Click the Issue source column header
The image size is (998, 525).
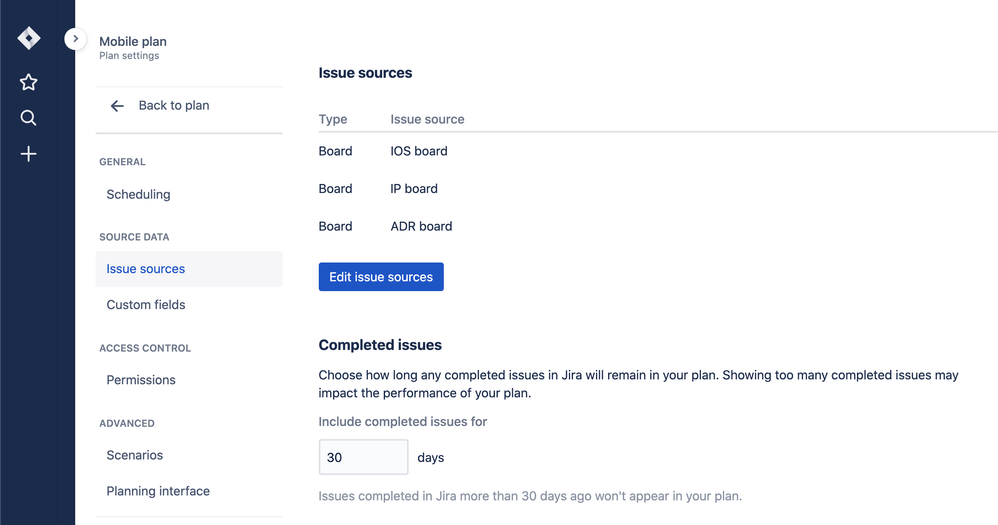(x=427, y=119)
